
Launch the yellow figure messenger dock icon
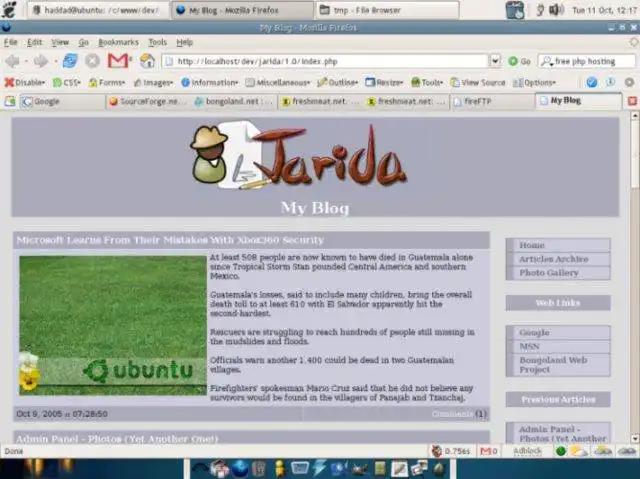click(280, 468)
